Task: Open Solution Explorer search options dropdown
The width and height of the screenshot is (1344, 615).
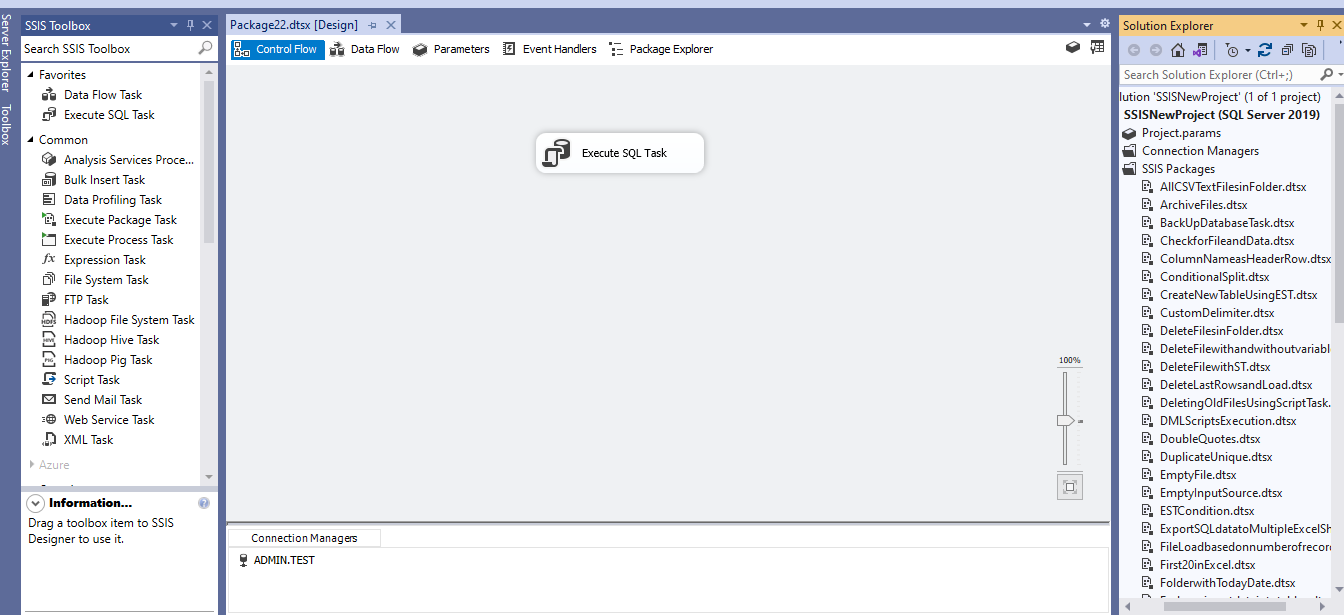Action: pyautogui.click(x=1338, y=74)
